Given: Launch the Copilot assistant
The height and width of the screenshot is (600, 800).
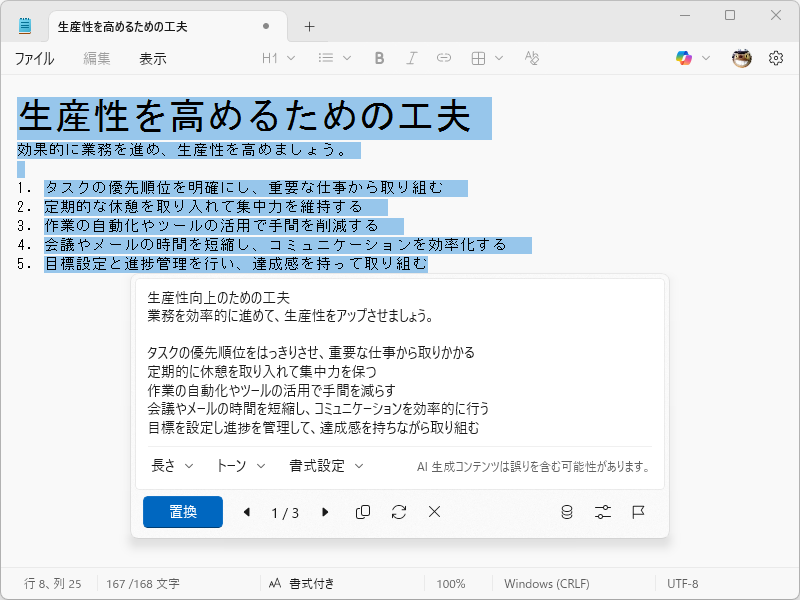Looking at the screenshot, I should [686, 58].
